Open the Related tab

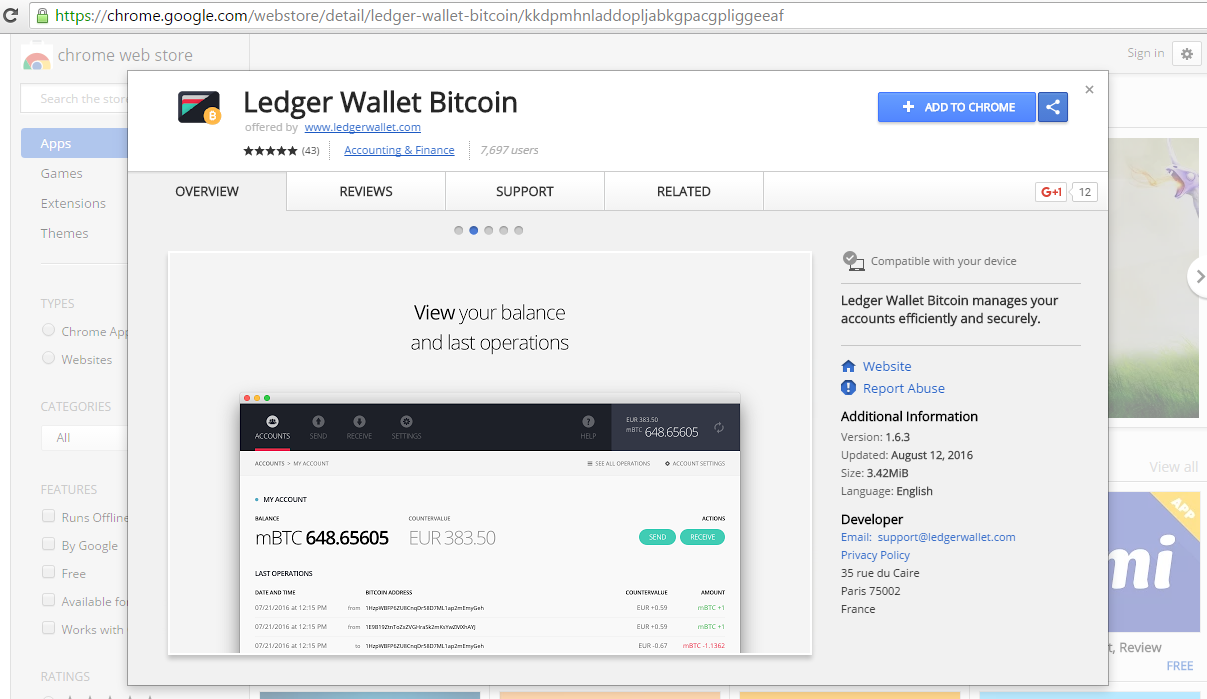point(684,191)
